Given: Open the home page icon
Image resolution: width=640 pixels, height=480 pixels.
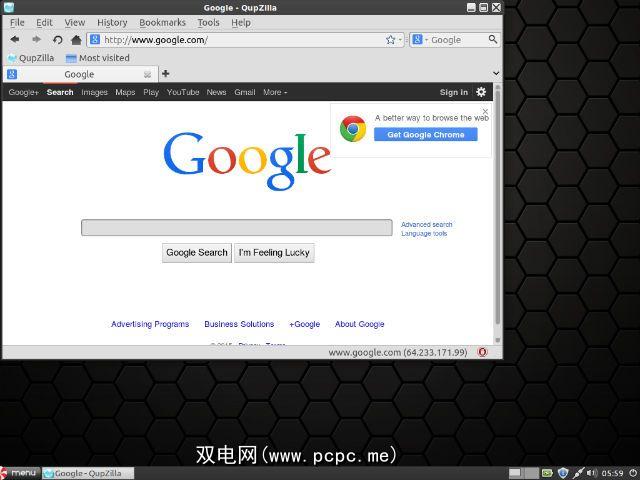Looking at the screenshot, I should tap(76, 40).
